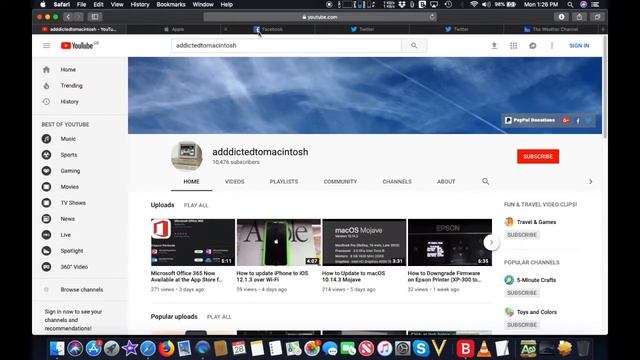
Task: Click the upload video icon
Action: pos(494,45)
